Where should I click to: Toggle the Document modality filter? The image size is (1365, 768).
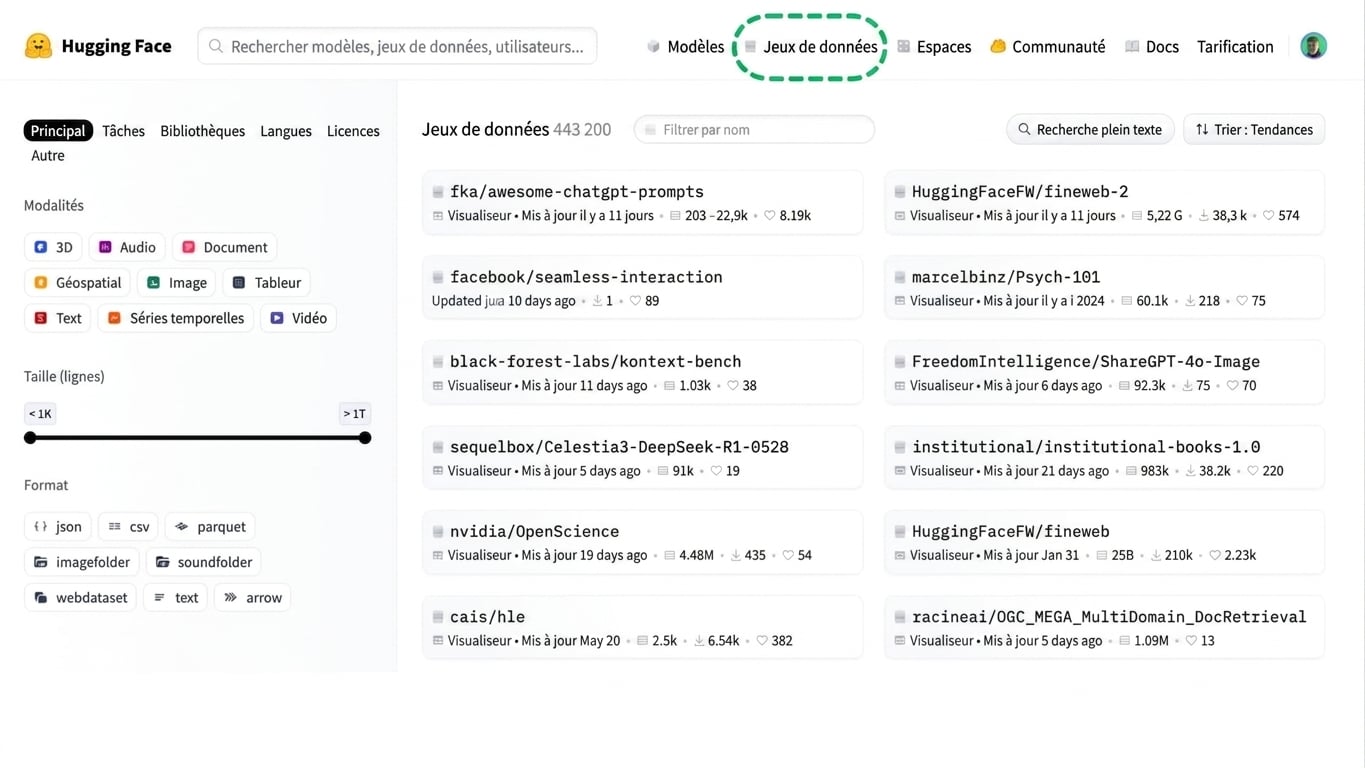[x=224, y=247]
